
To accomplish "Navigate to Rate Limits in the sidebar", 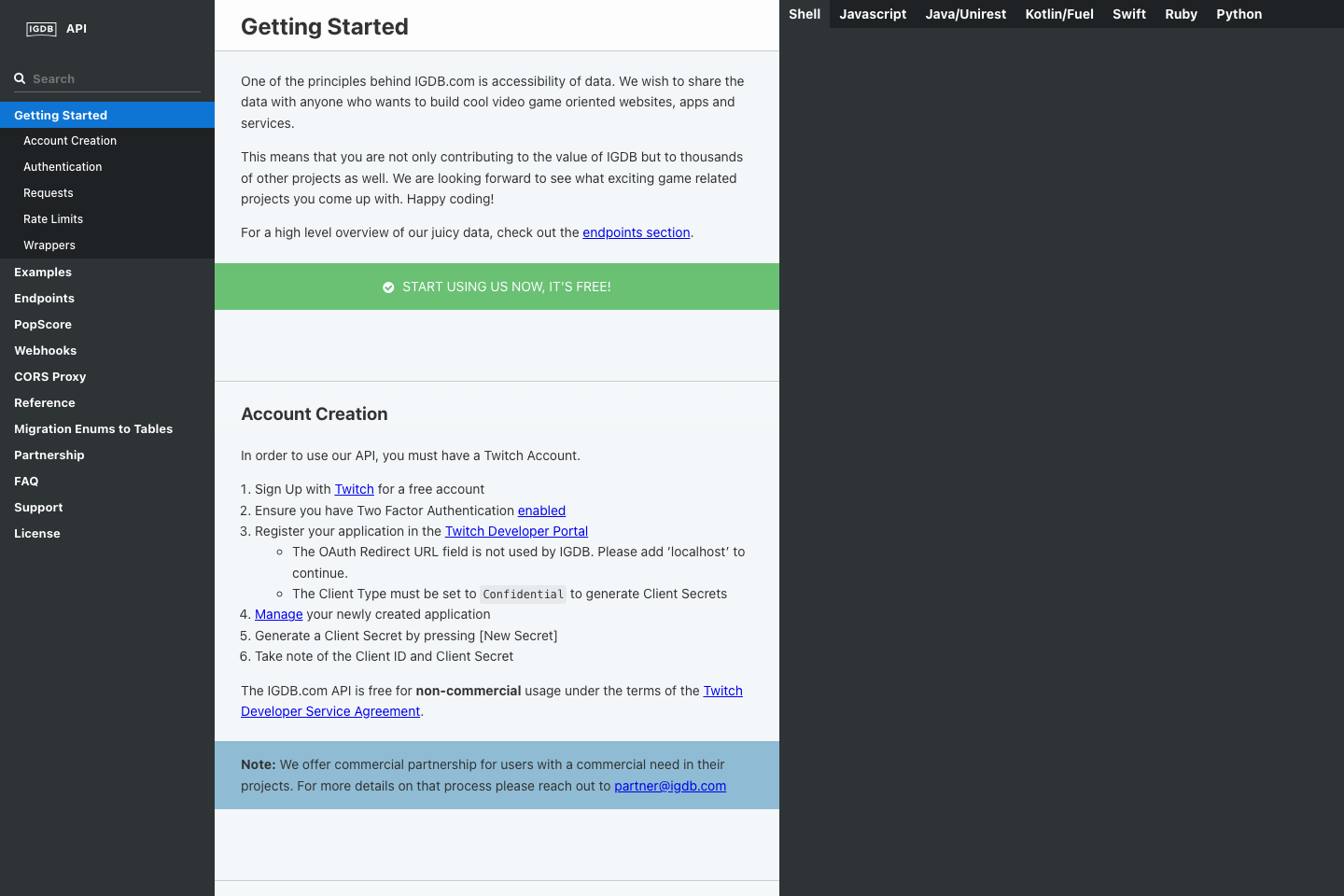I will point(52,218).
